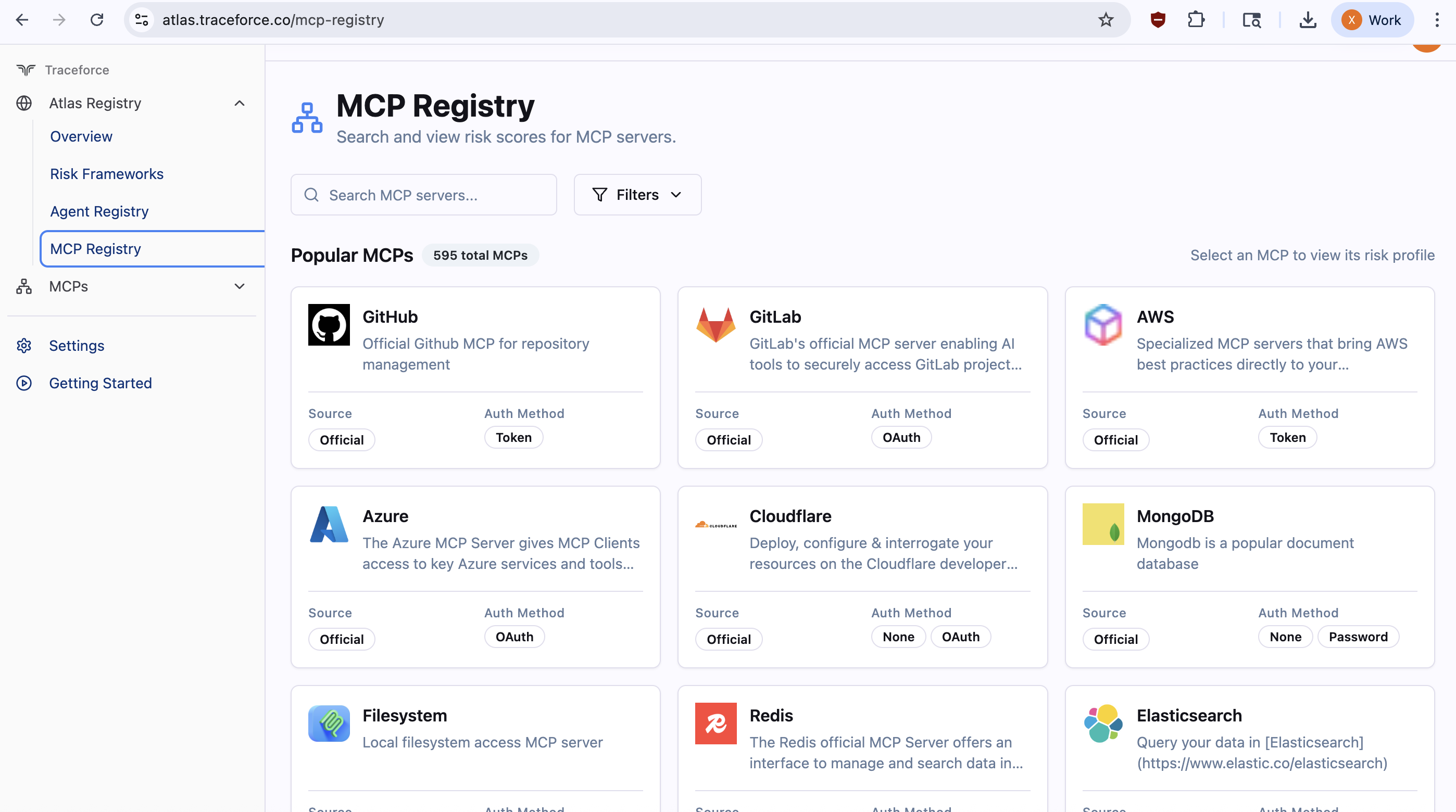
Task: Click the Settings gear icon
Action: coord(24,345)
